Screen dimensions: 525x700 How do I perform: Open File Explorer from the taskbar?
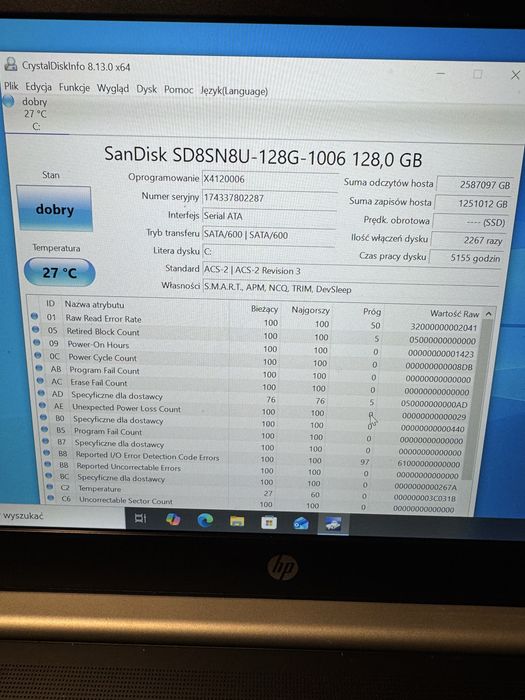[x=237, y=521]
